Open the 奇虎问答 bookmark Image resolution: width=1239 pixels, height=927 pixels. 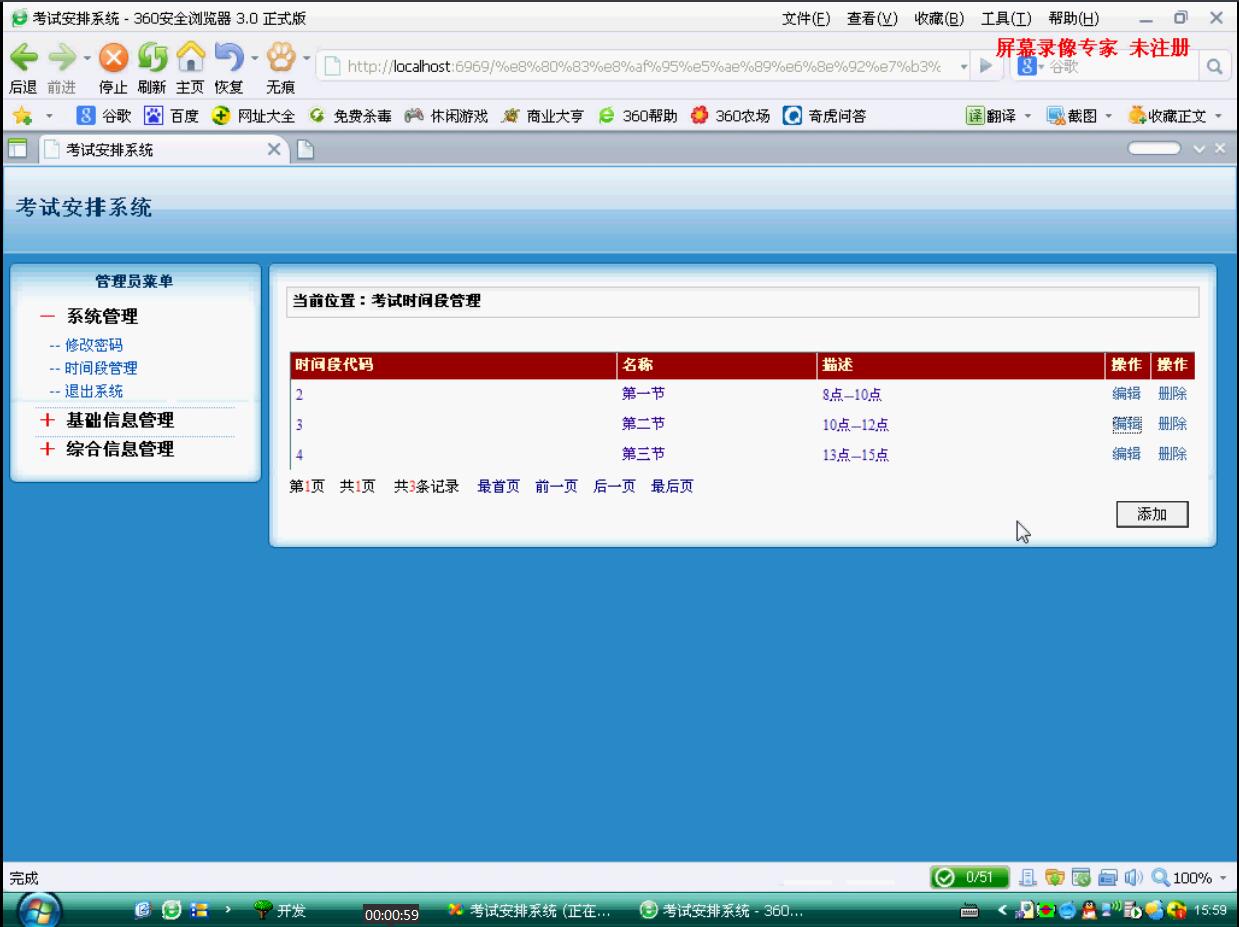pyautogui.click(x=825, y=116)
